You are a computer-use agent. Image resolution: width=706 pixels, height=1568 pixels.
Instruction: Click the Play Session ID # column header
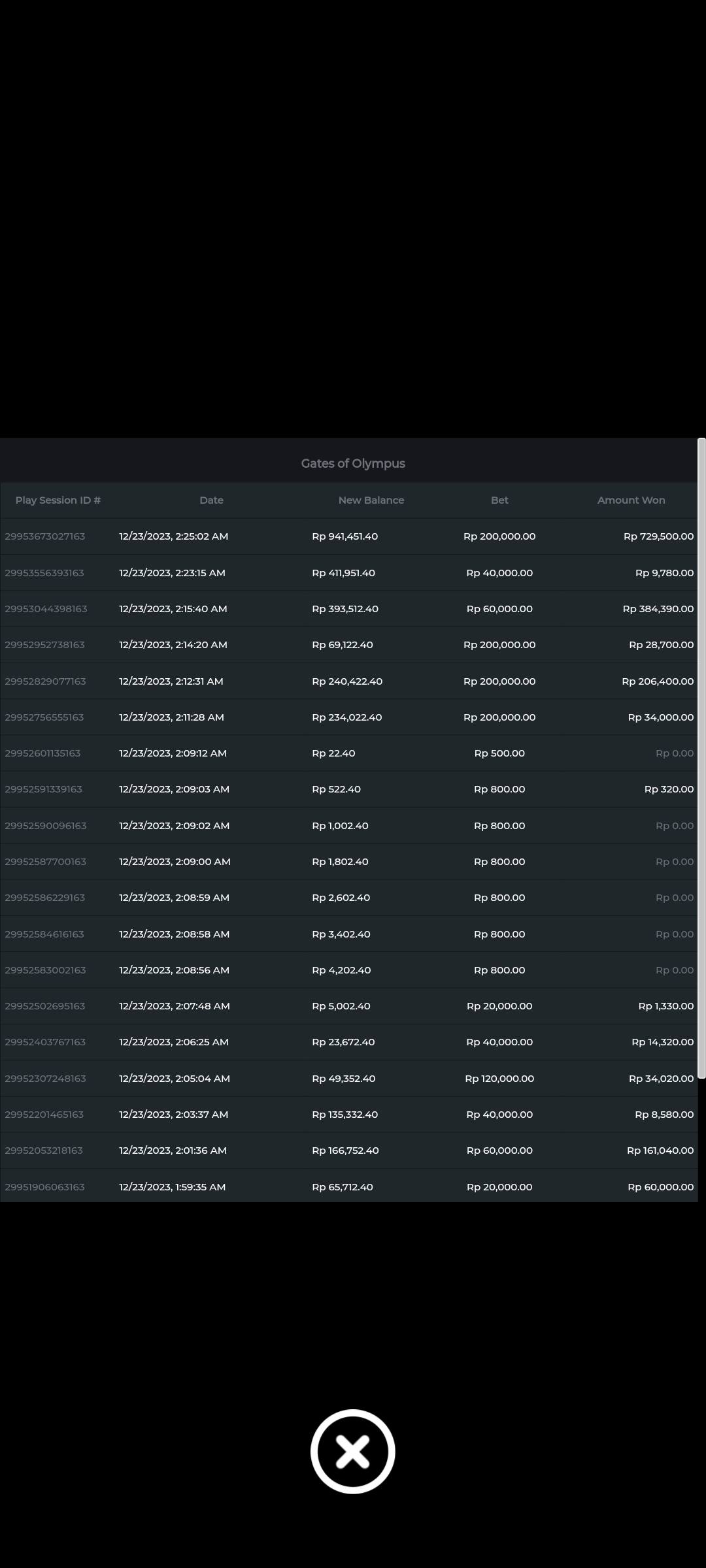pyautogui.click(x=58, y=500)
